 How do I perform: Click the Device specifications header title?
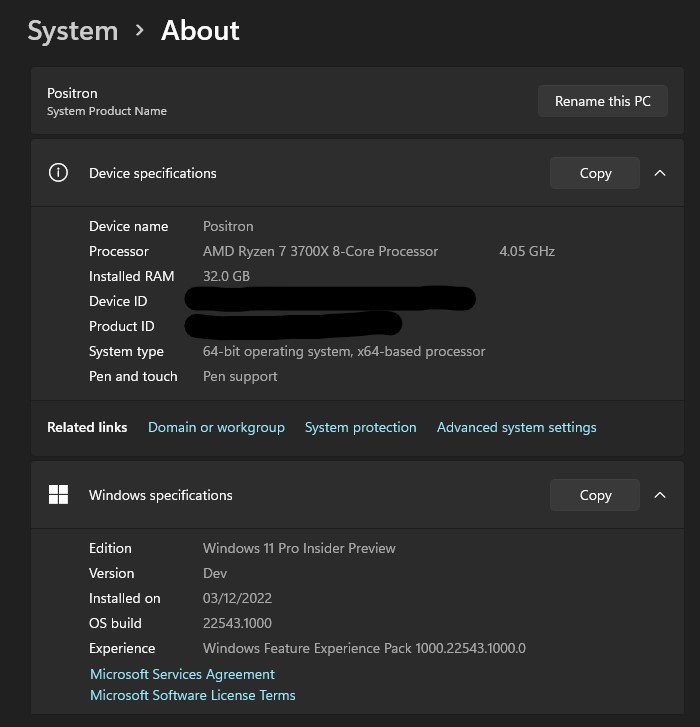point(152,173)
